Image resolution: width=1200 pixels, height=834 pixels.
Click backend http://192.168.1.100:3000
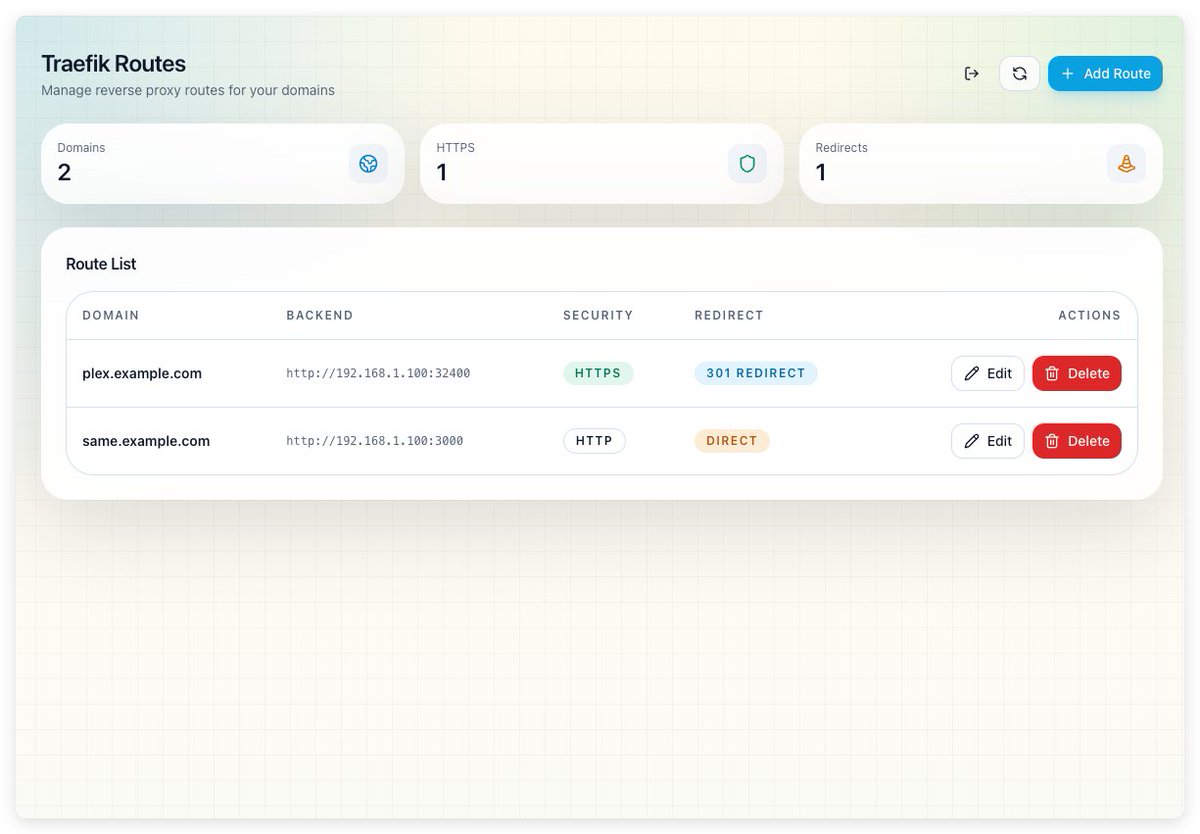tap(374, 441)
